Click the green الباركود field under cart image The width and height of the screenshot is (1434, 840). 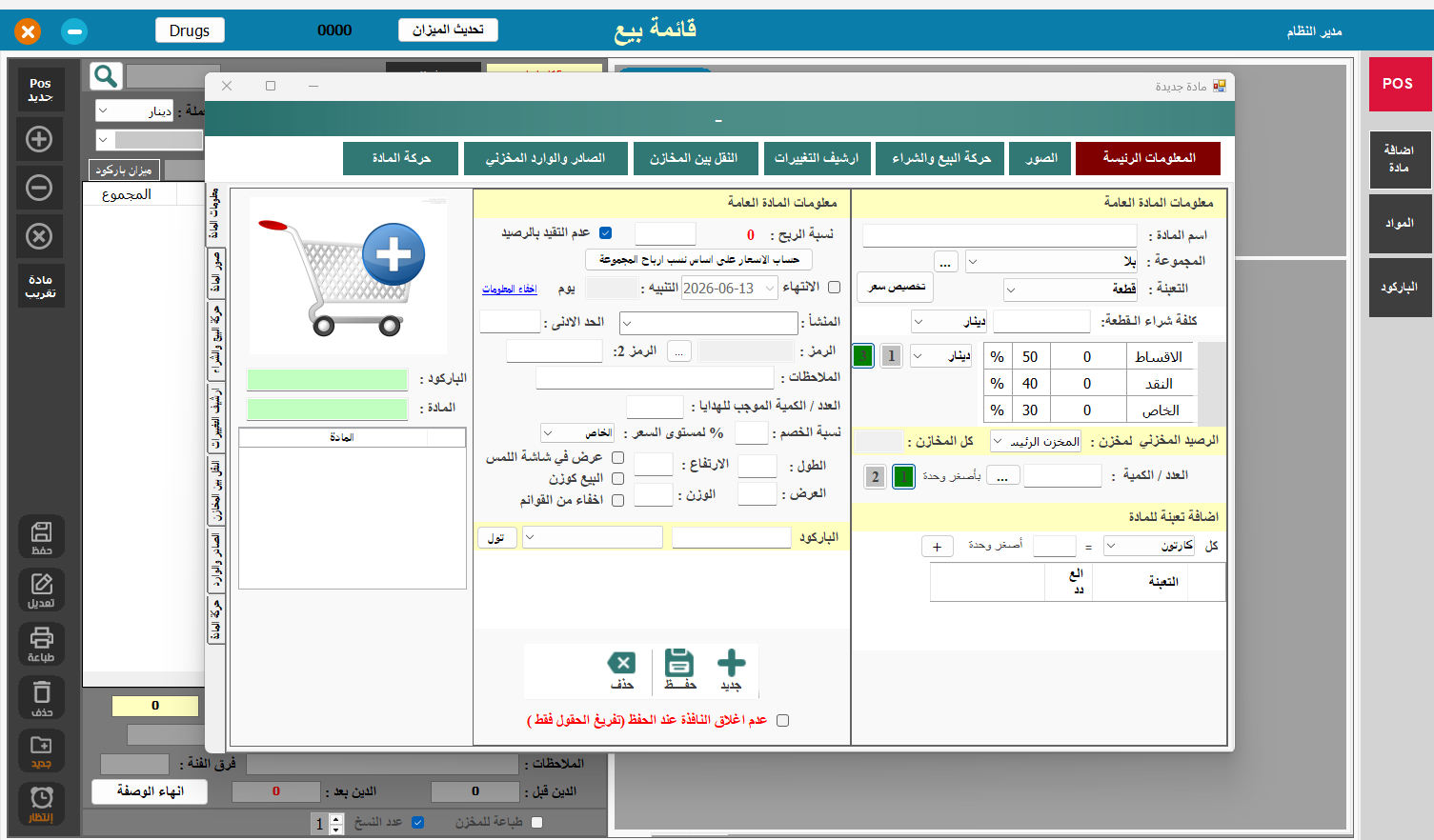(327, 380)
